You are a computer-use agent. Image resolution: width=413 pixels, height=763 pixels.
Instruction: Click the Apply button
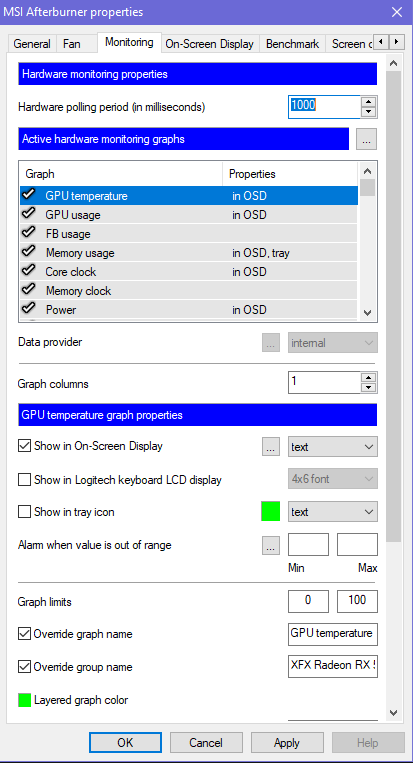point(287,743)
